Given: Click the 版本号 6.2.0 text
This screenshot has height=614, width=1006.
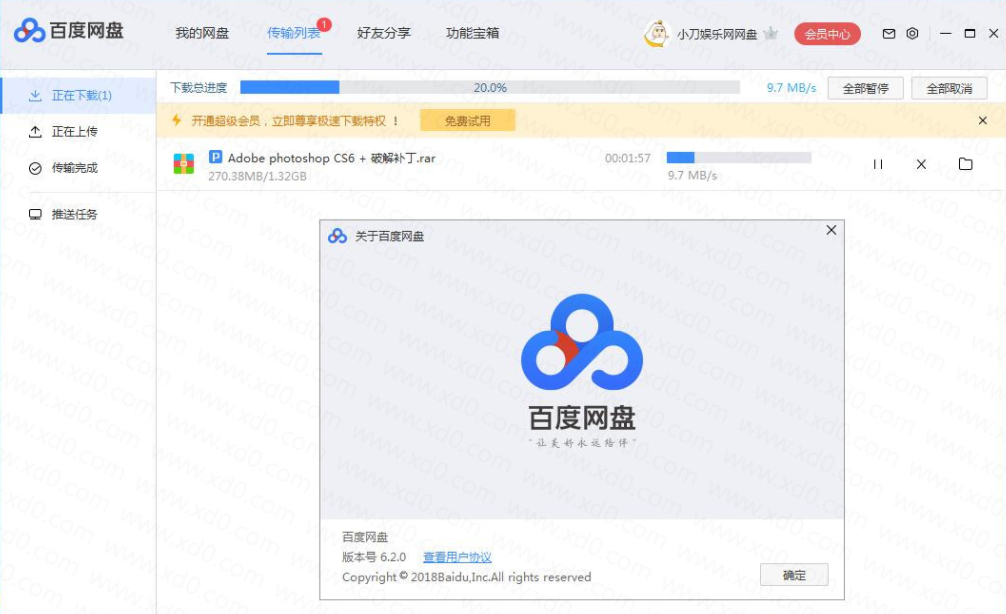Looking at the screenshot, I should tap(374, 557).
